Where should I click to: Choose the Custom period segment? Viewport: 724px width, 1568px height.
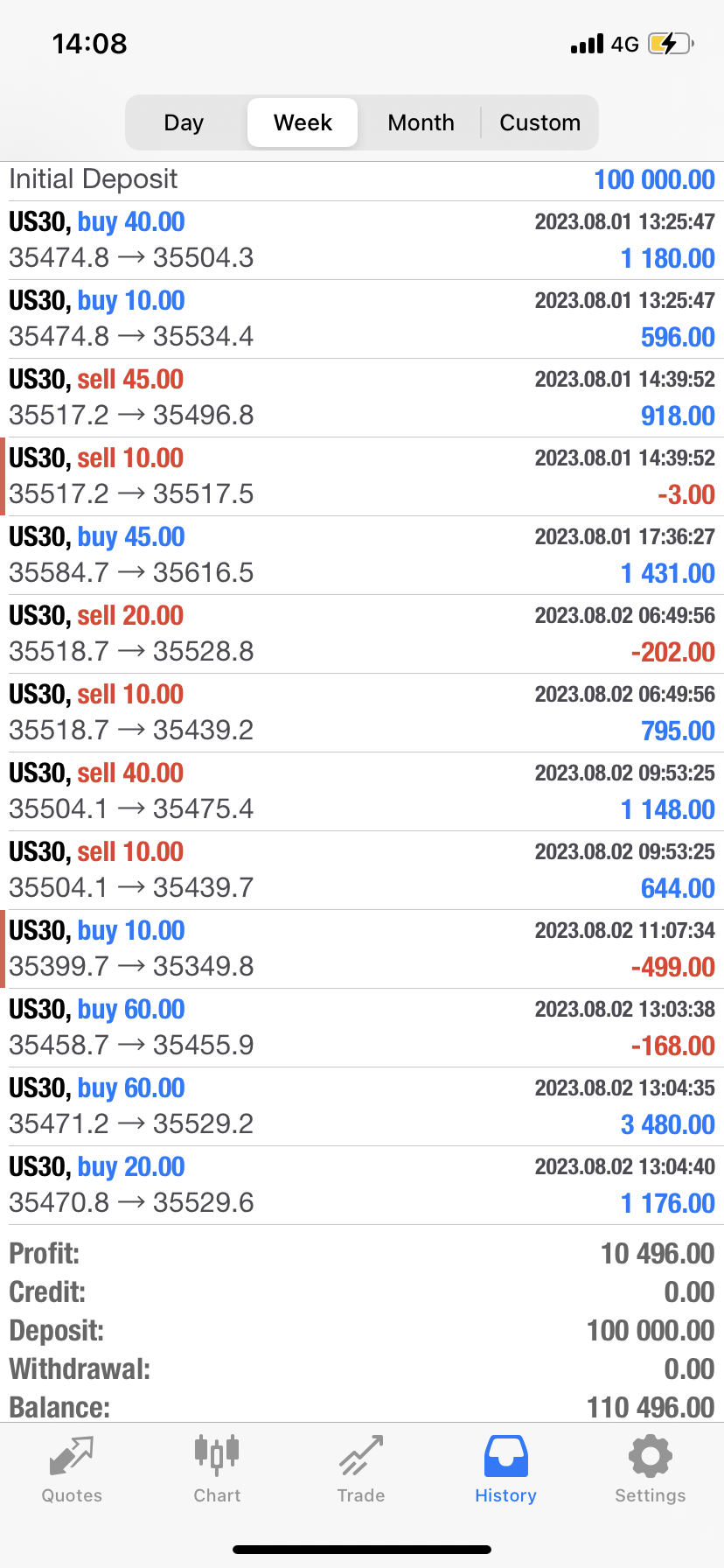[x=540, y=122]
